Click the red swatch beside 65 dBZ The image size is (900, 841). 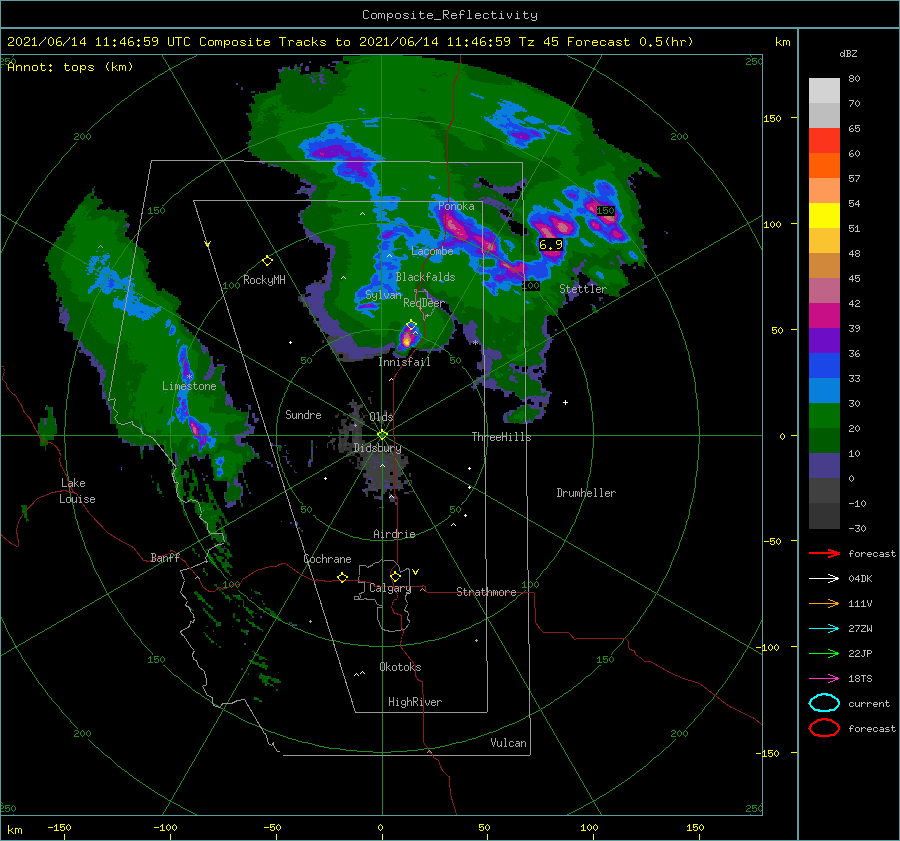(824, 140)
